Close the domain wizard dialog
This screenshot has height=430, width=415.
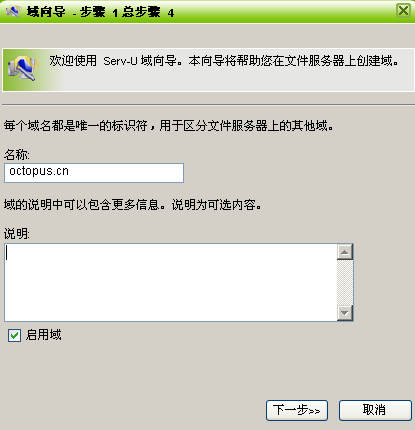click(403, 11)
